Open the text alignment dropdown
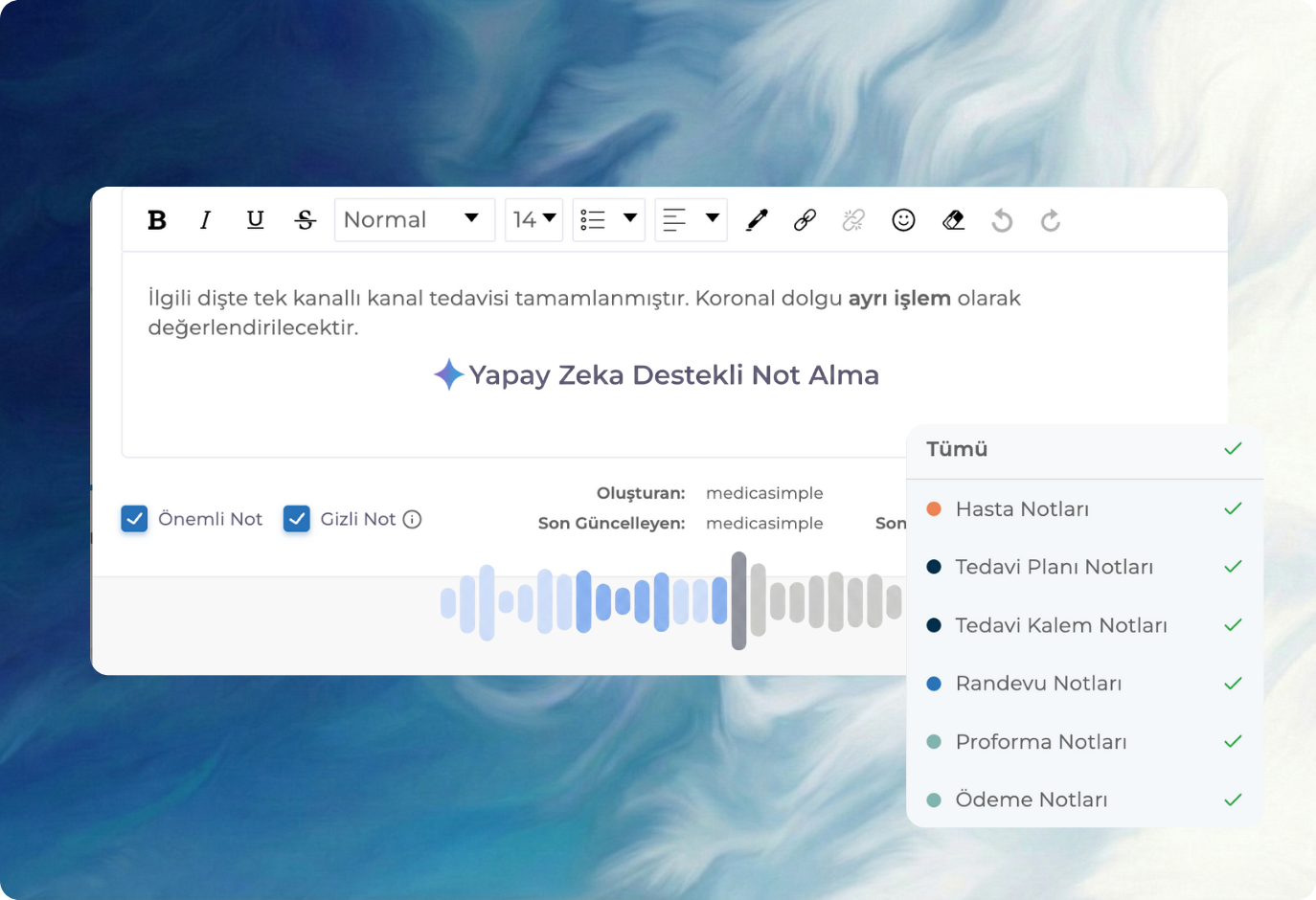Screen dimensions: 1316x900 [x=691, y=220]
